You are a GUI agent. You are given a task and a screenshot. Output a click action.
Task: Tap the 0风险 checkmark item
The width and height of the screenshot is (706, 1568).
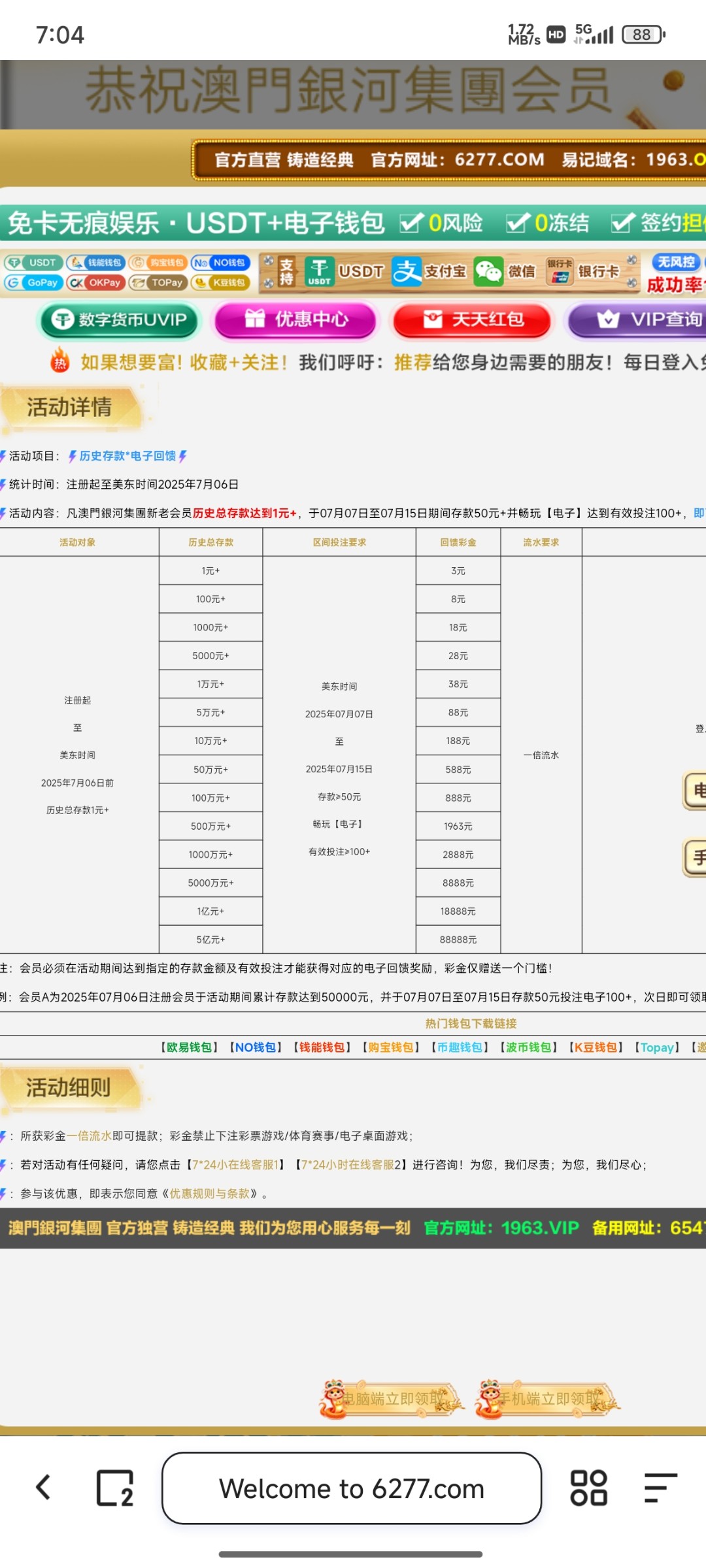click(441, 223)
